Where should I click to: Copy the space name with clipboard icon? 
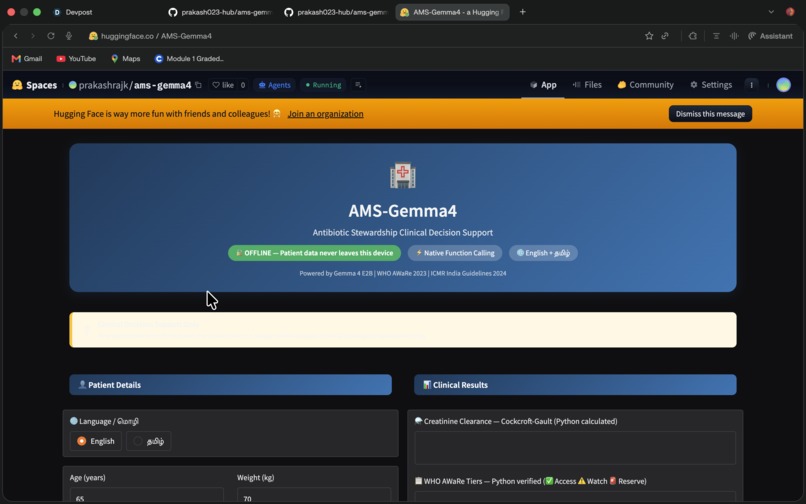coord(198,85)
